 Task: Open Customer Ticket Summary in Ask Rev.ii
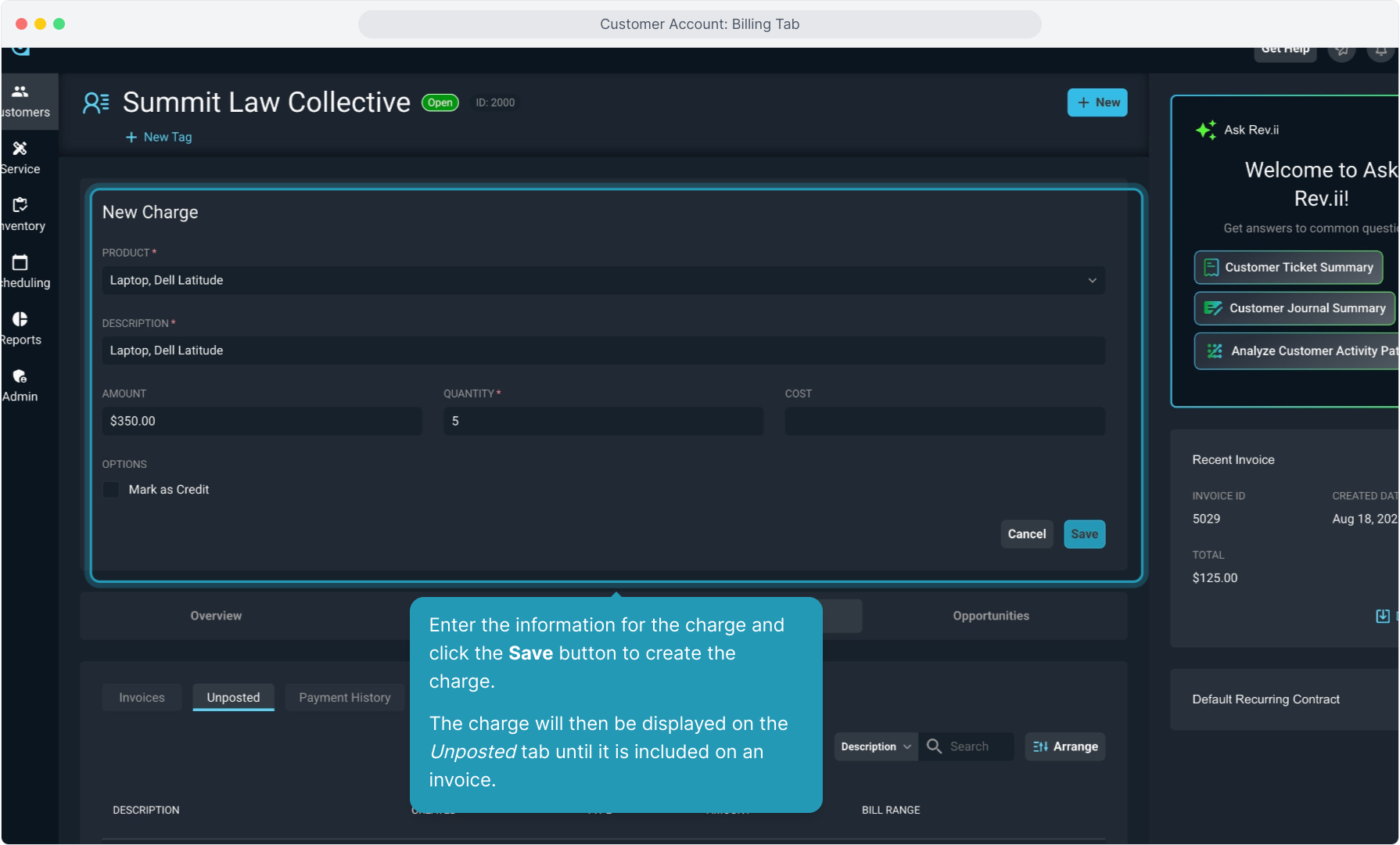point(1288,268)
